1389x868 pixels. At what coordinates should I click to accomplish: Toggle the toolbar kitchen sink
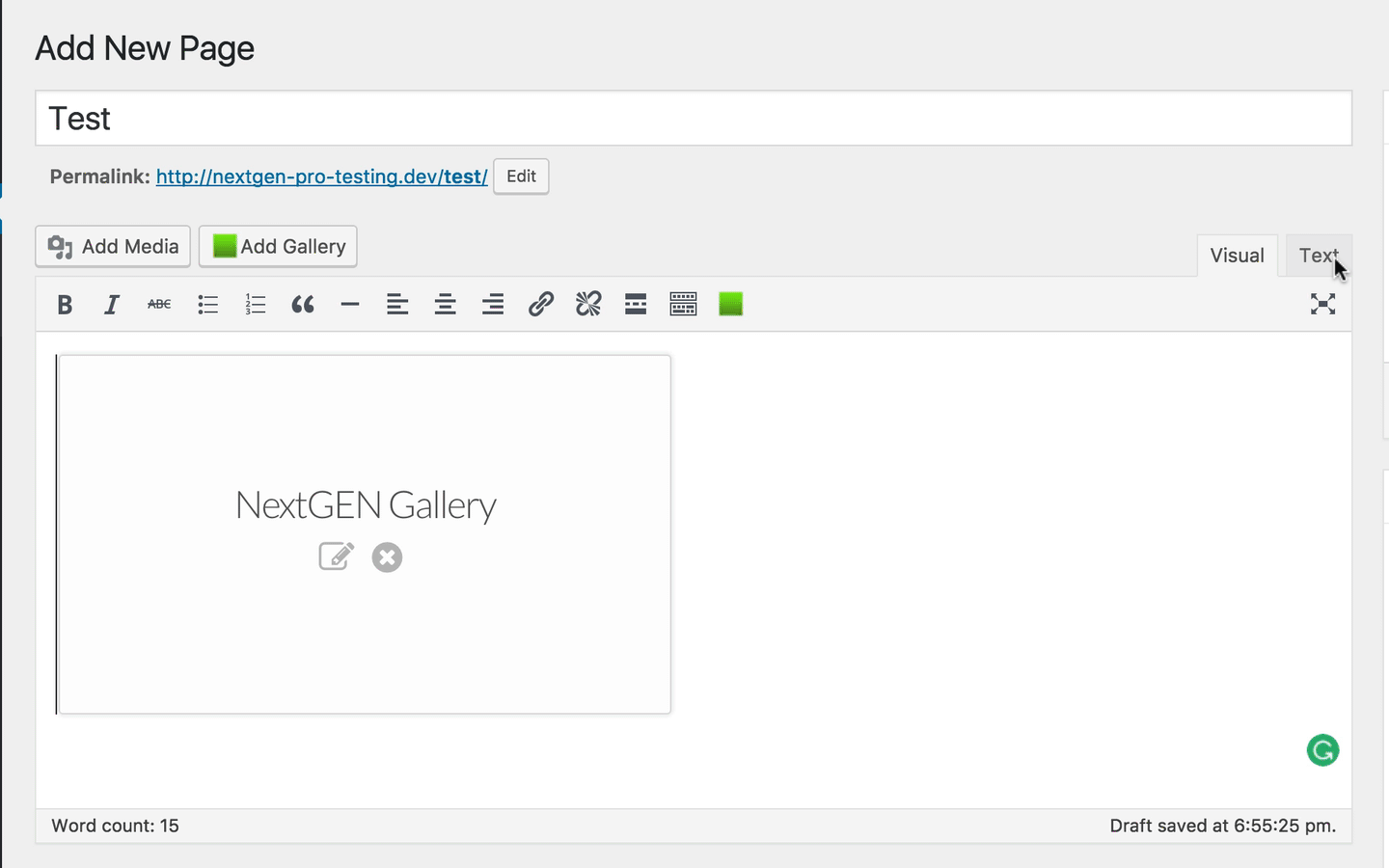click(x=683, y=305)
